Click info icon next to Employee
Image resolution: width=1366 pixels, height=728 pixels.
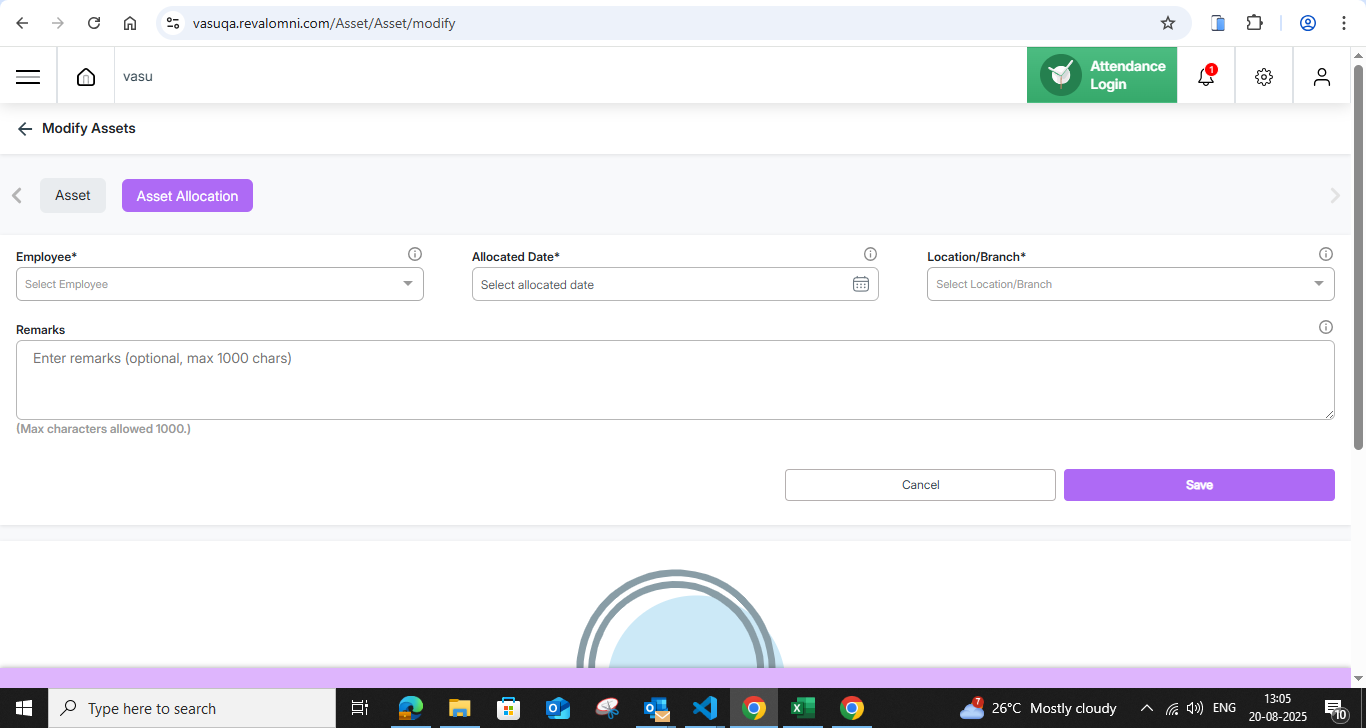coord(415,254)
